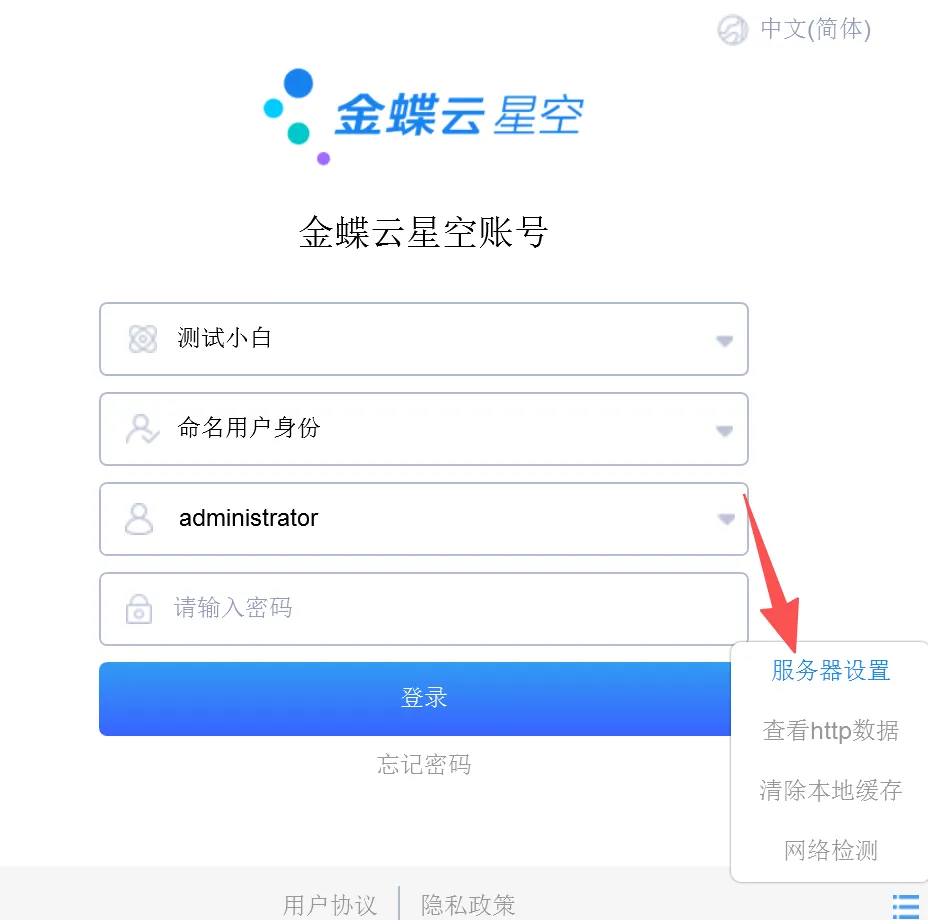Click the lock icon in password field
The image size is (928, 920).
tap(139, 609)
